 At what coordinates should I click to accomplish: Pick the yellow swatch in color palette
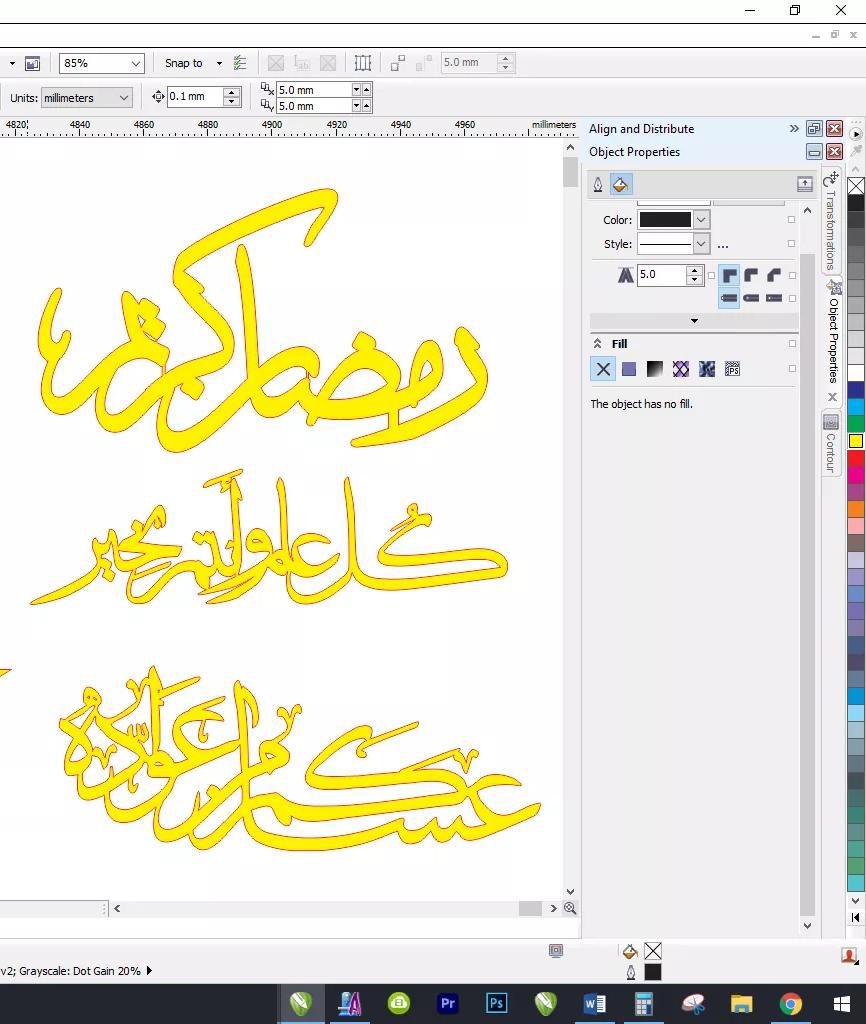856,441
